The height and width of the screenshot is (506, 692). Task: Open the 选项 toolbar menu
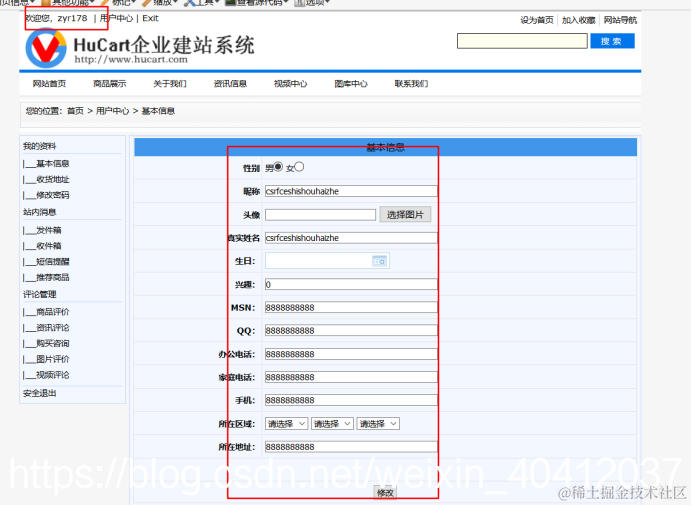tap(312, 3)
